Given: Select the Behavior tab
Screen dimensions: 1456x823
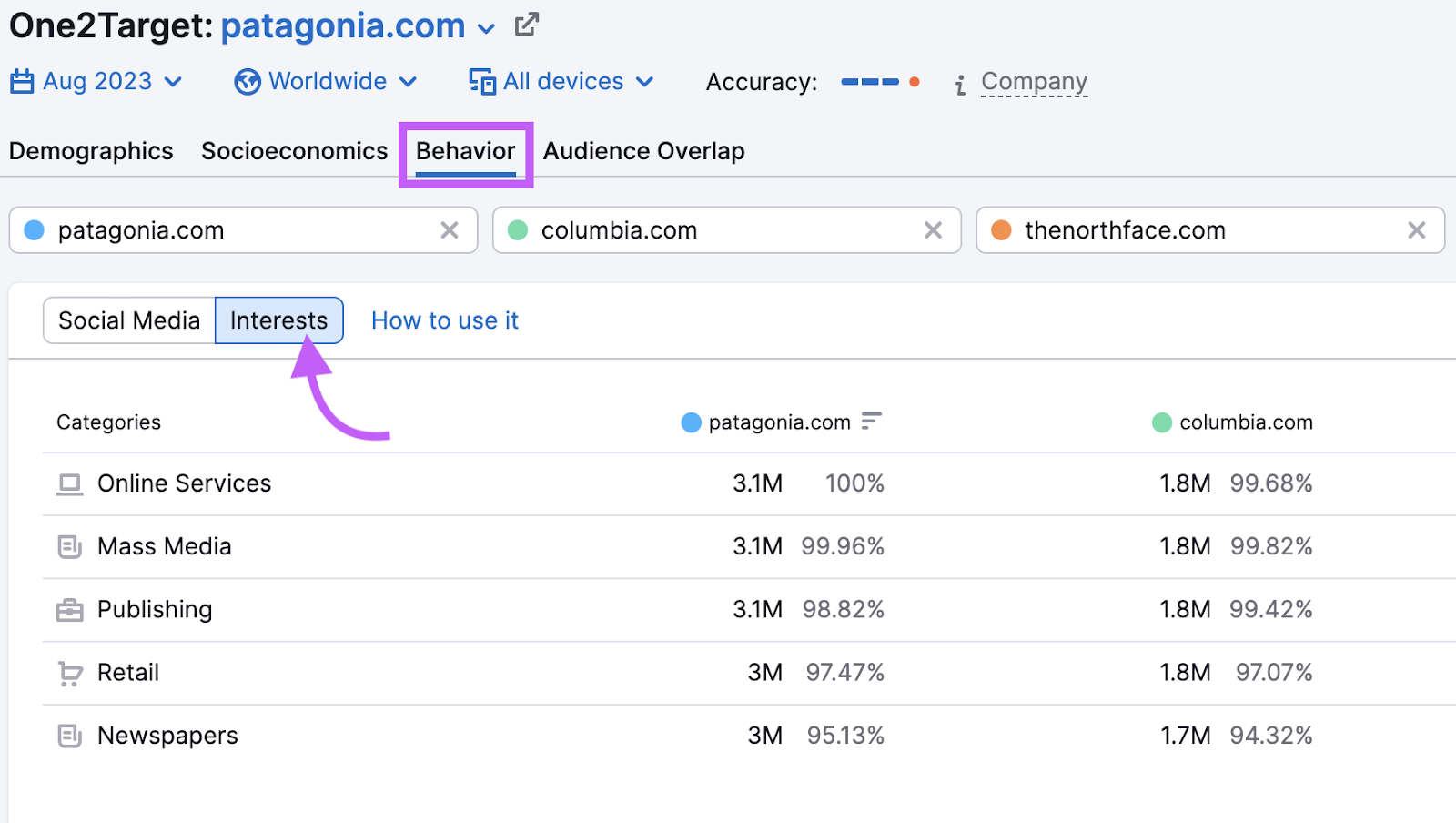Looking at the screenshot, I should 466,151.
